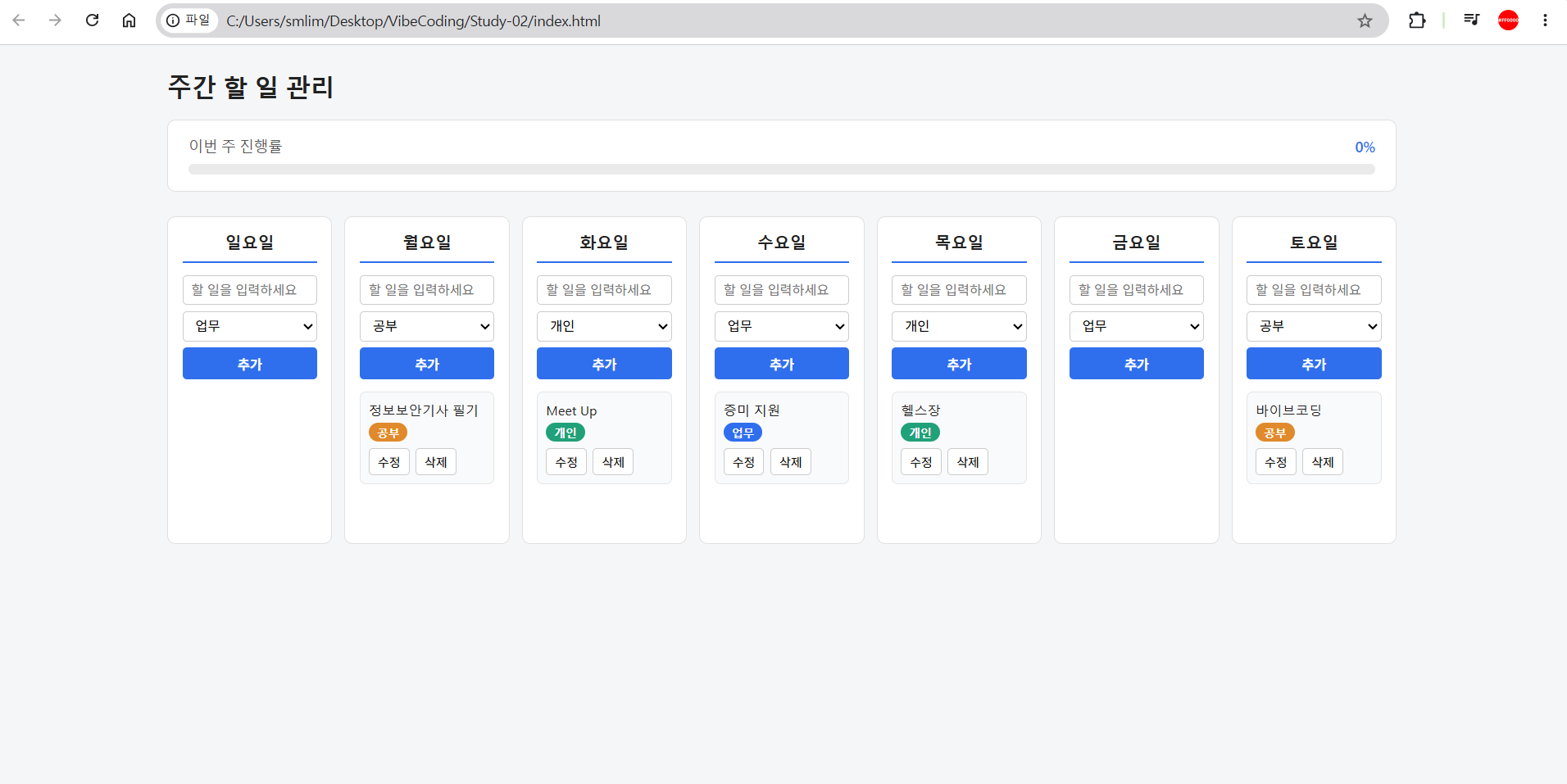This screenshot has width=1567, height=784.
Task: Click the address bar URL
Action: point(413,21)
